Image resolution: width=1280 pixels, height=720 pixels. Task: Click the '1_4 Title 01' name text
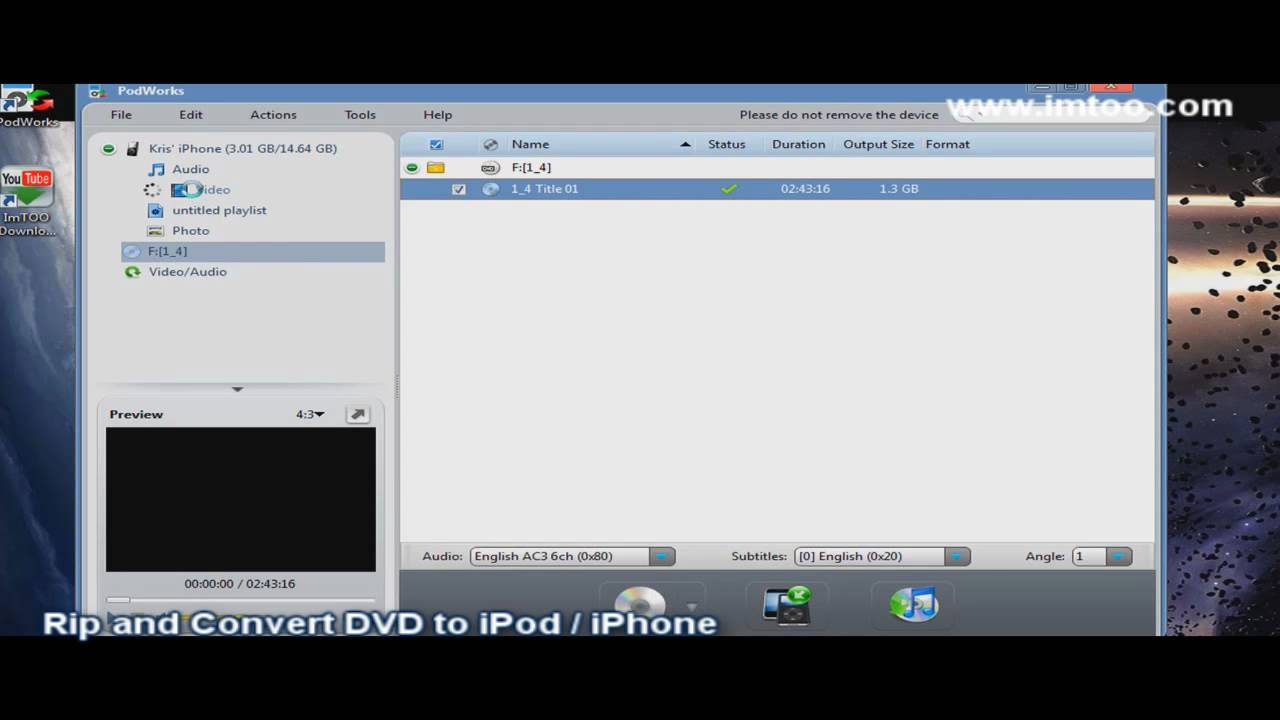(544, 189)
